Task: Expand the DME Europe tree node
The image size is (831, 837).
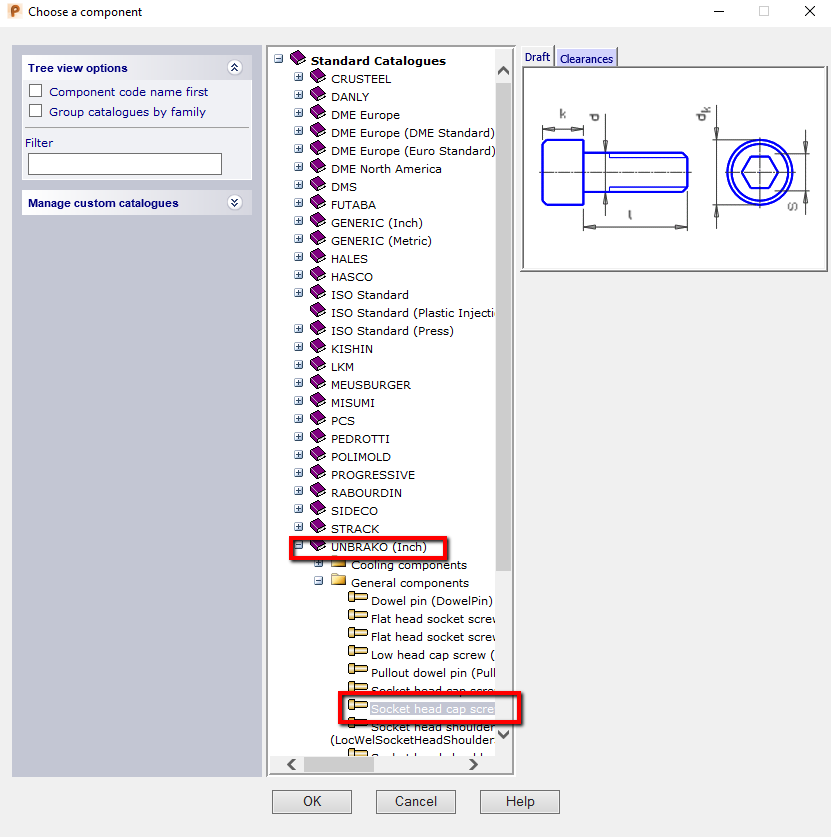Action: [299, 114]
